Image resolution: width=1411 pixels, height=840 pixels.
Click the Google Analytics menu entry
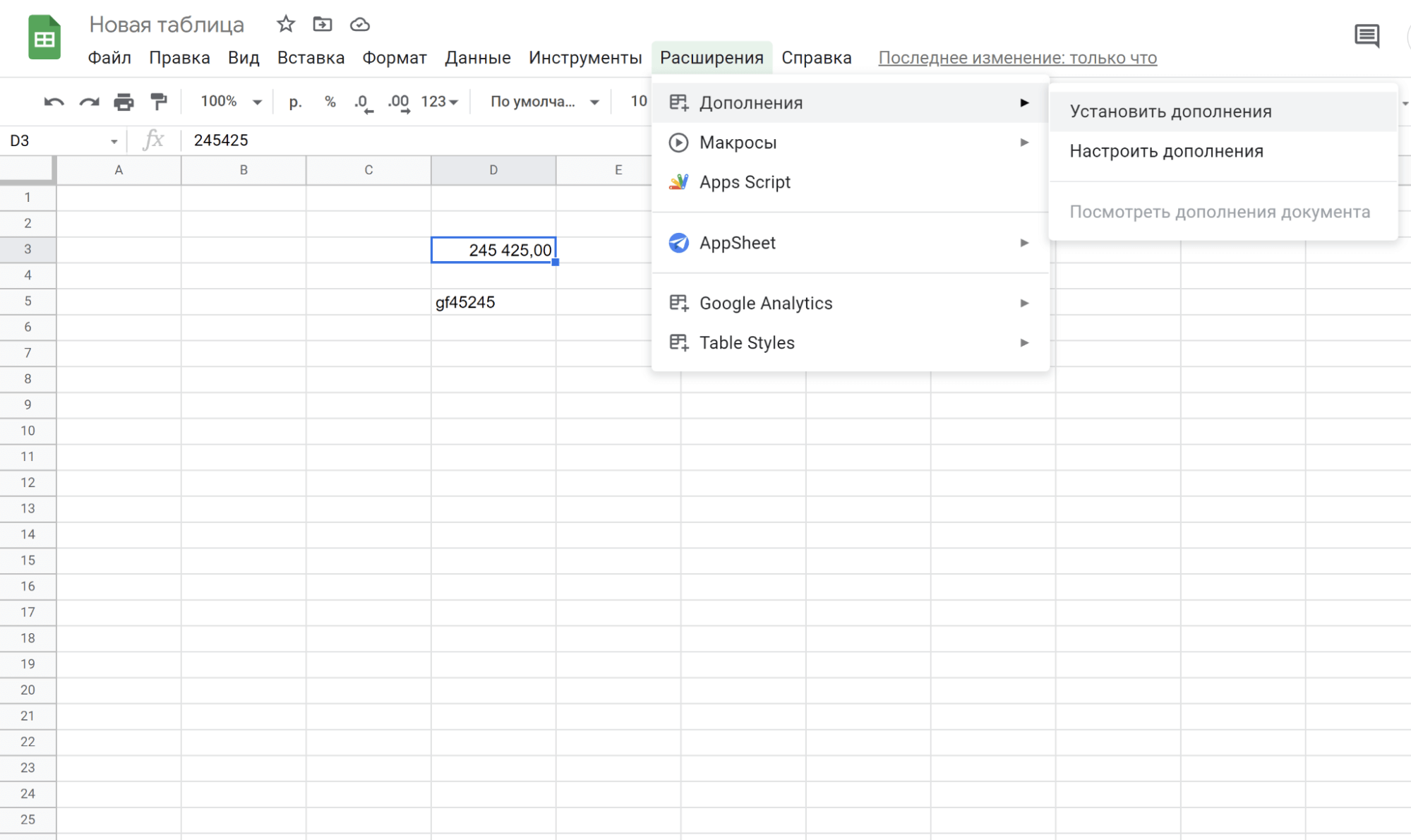(x=766, y=303)
